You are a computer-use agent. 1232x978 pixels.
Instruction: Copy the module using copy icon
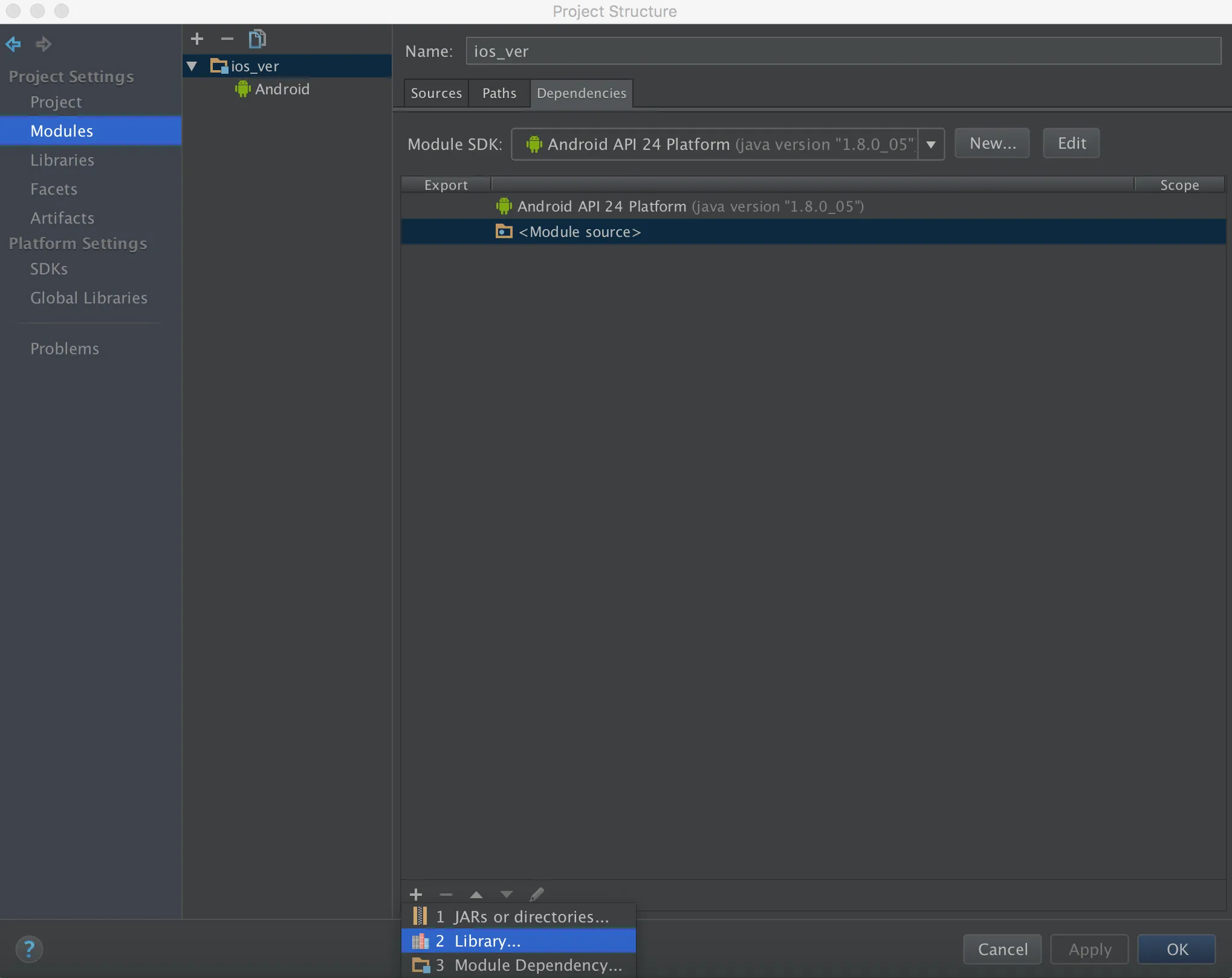[257, 39]
